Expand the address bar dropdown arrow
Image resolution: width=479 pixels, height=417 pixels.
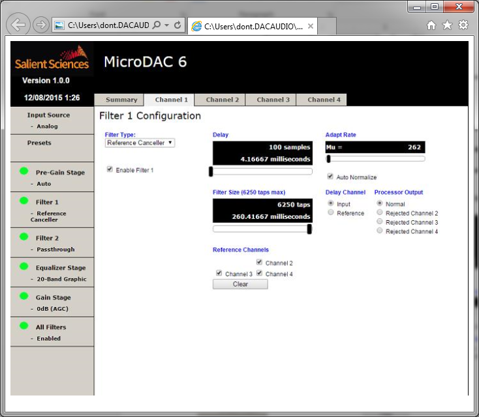point(167,25)
